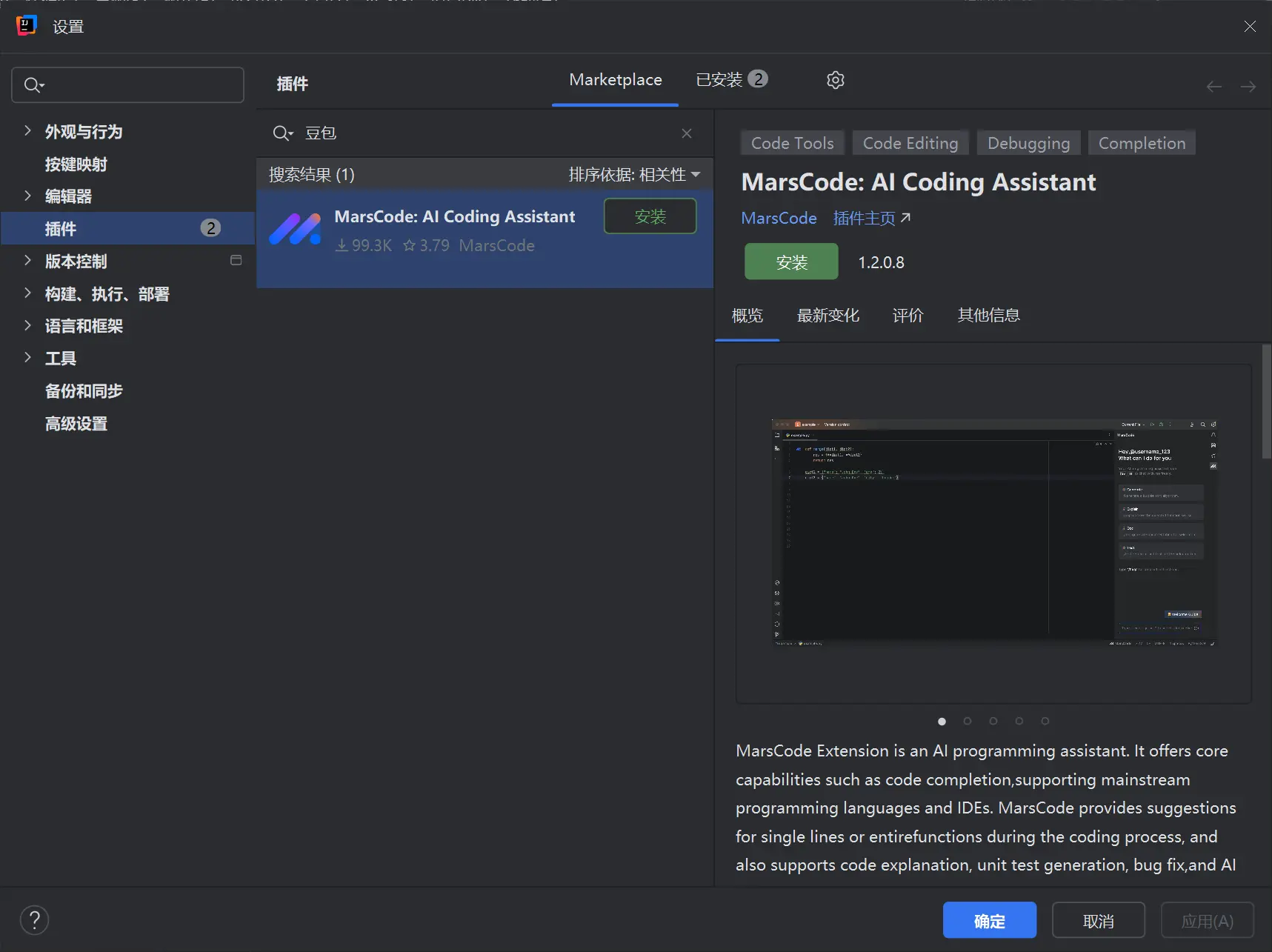This screenshot has height=952, width=1272.
Task: Switch to the 已安装 tab
Action: pyautogui.click(x=731, y=80)
